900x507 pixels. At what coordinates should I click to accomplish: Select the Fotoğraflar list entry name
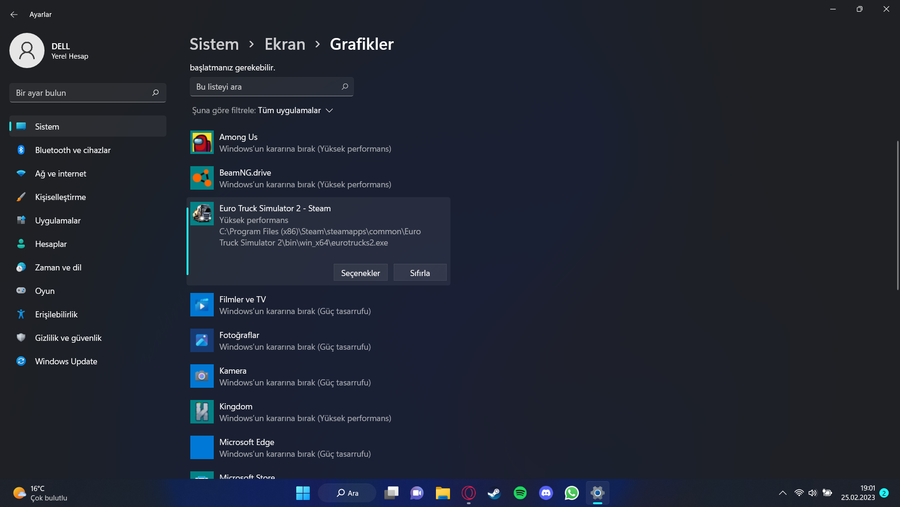coord(239,335)
